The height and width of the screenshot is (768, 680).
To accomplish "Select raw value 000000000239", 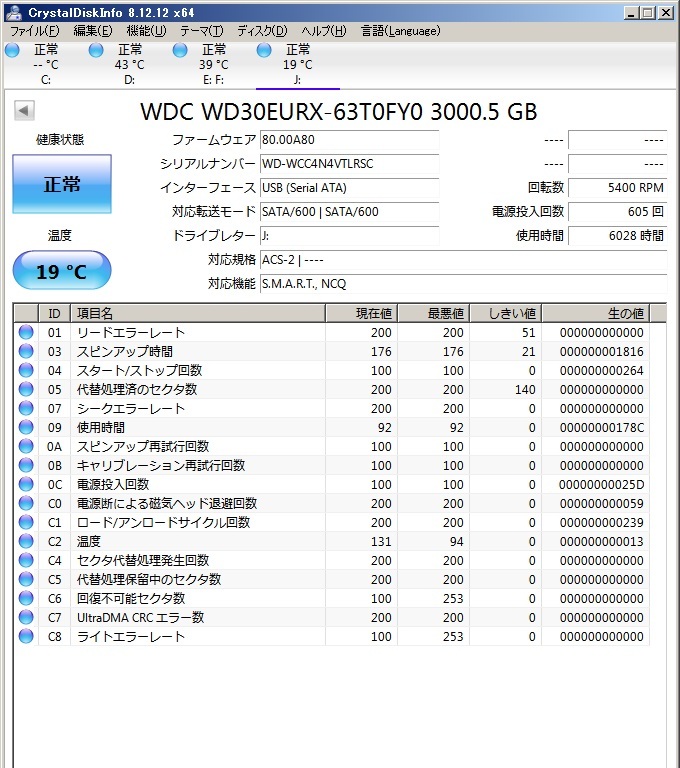I will tap(602, 523).
